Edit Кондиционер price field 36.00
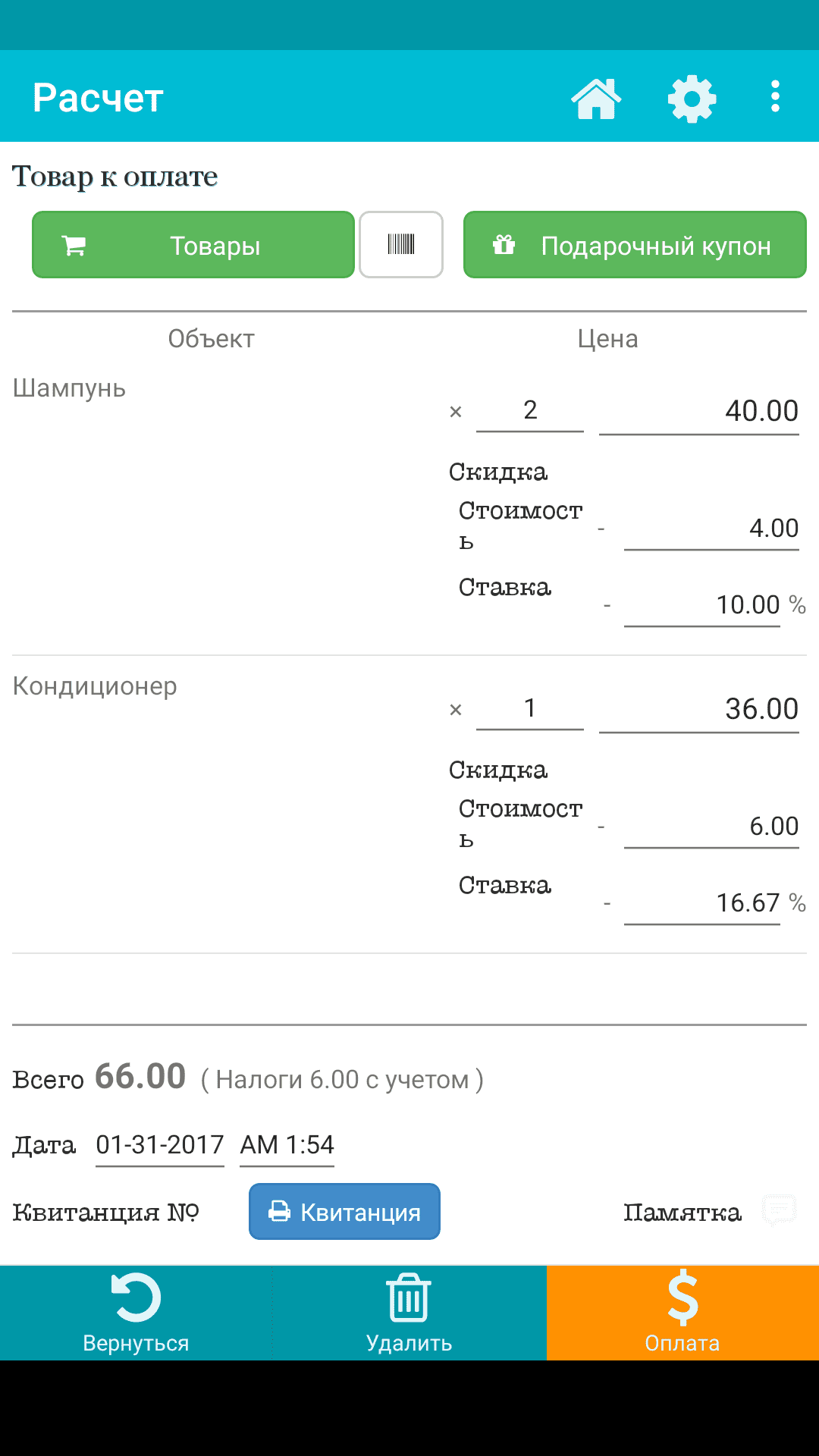Viewport: 819px width, 1456px height. [x=698, y=710]
